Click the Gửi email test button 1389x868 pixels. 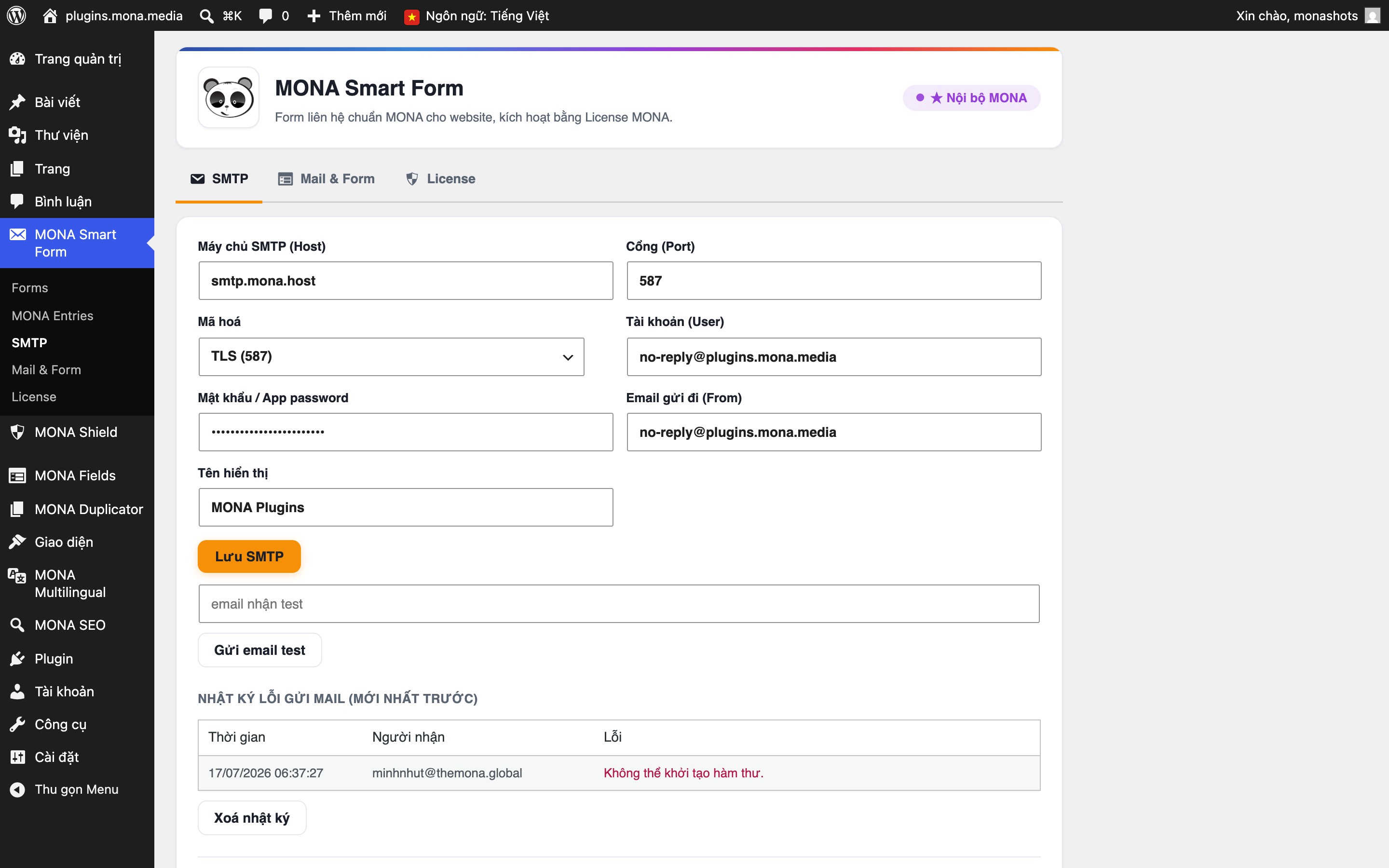(x=259, y=650)
